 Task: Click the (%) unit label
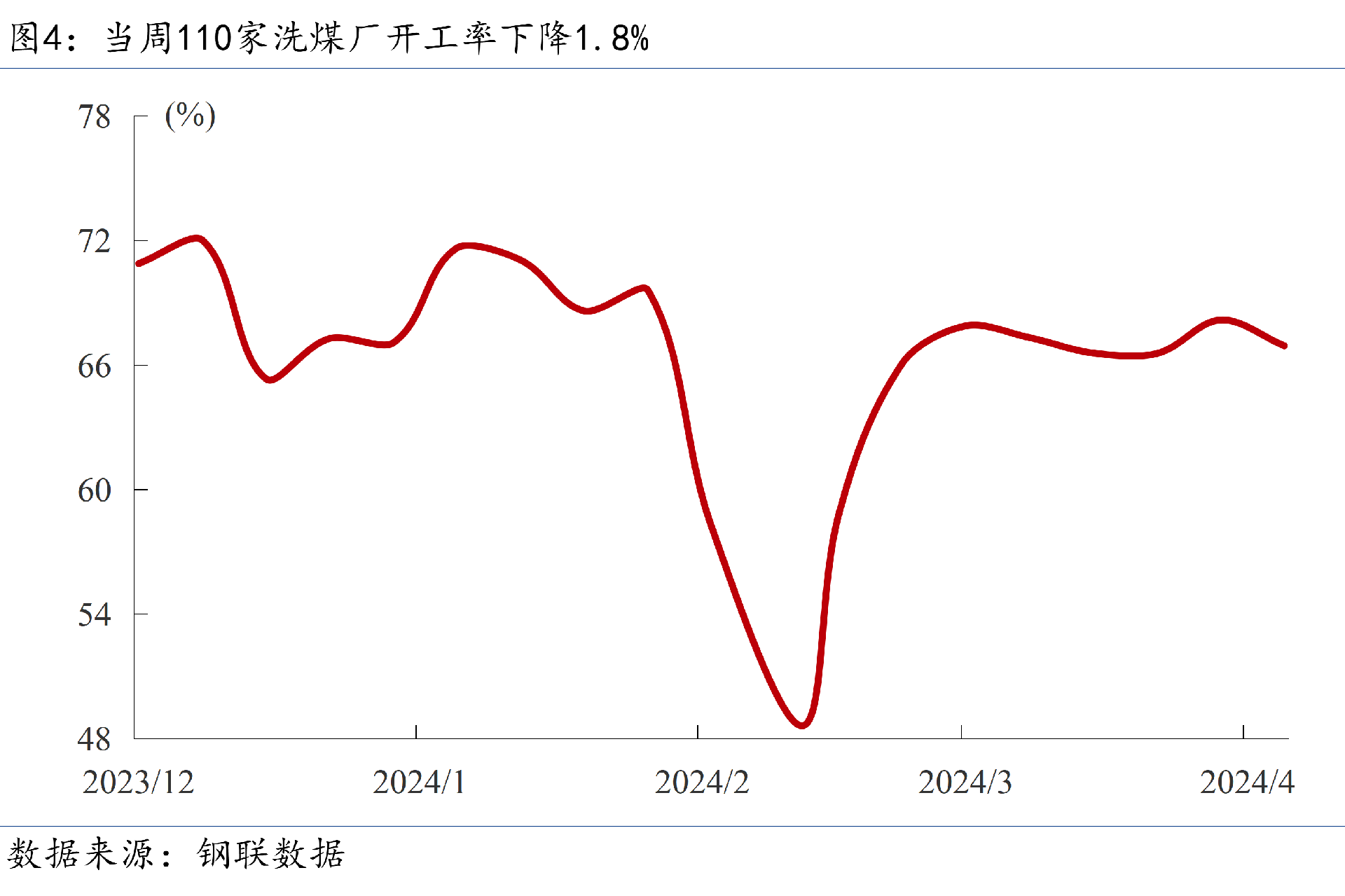[191, 116]
